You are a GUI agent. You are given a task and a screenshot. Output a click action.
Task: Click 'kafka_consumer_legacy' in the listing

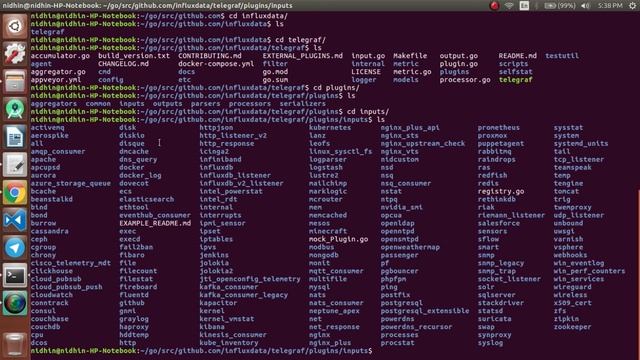[244, 295]
